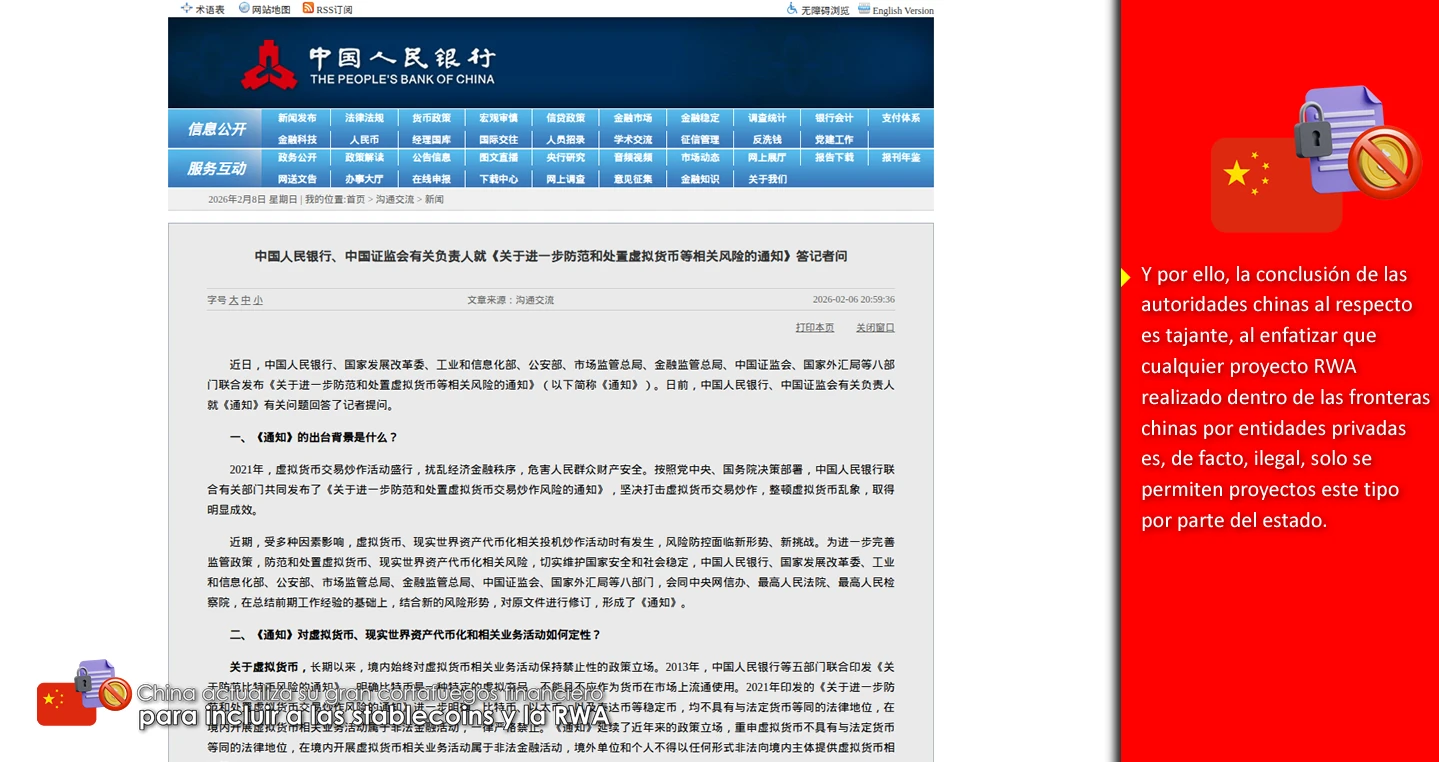Select 金融稳定 in navigation
This screenshot has width=1439, height=762.
(700, 118)
